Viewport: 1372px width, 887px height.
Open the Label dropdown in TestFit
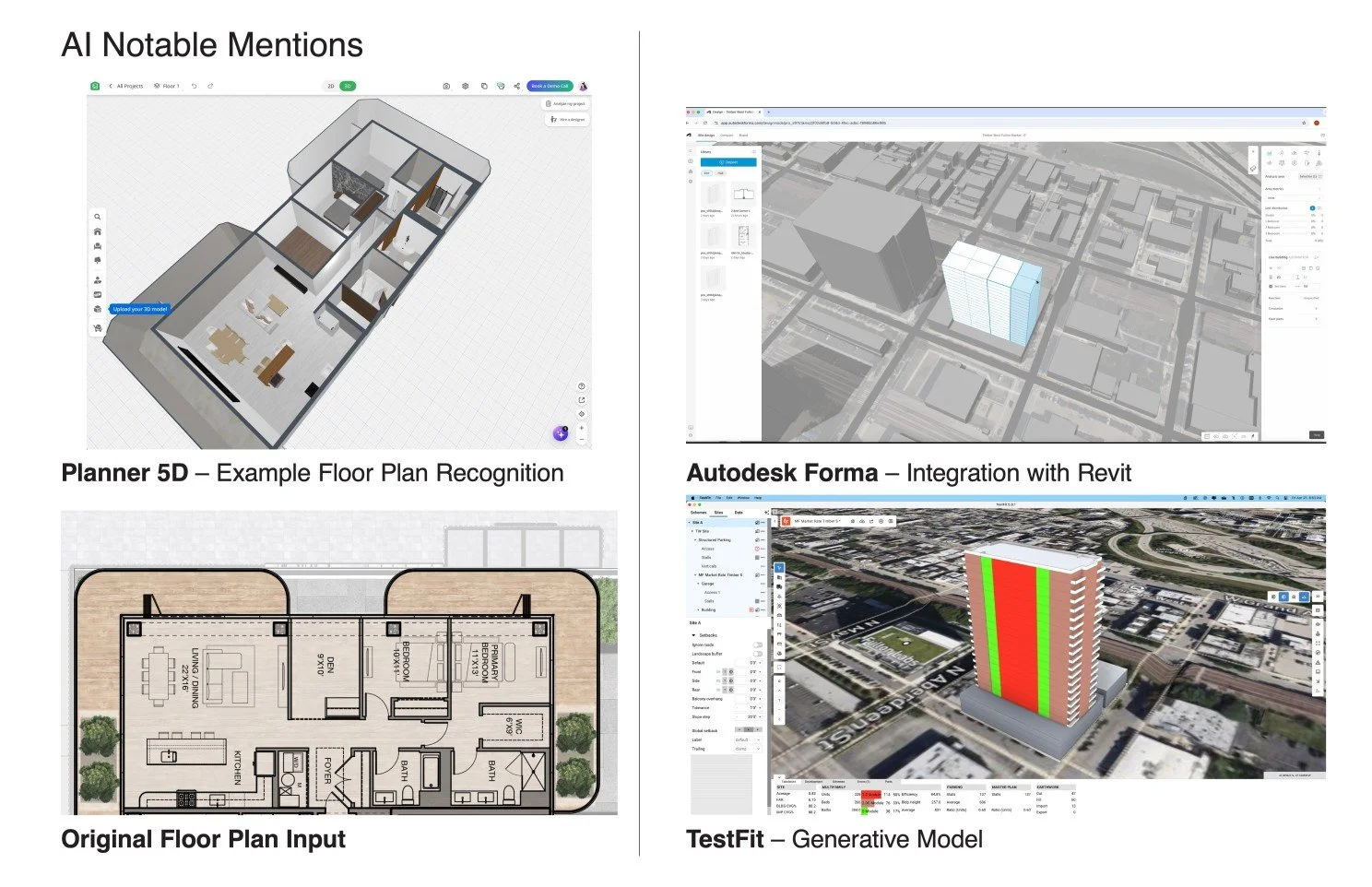pyautogui.click(x=747, y=739)
